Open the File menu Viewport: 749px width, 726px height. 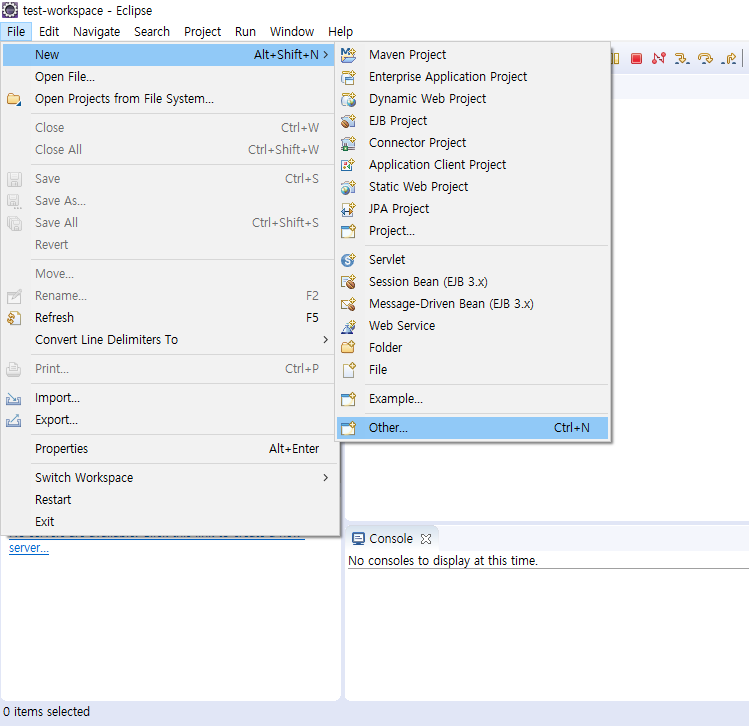tap(16, 32)
